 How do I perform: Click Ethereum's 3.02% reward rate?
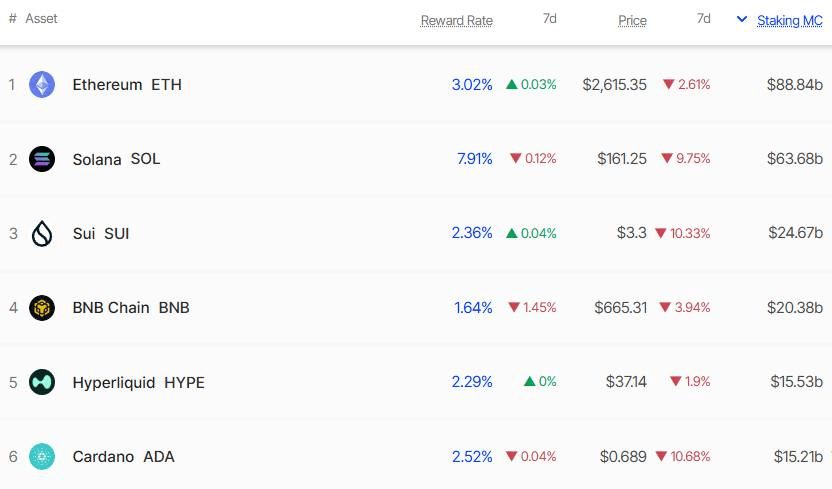click(x=472, y=84)
